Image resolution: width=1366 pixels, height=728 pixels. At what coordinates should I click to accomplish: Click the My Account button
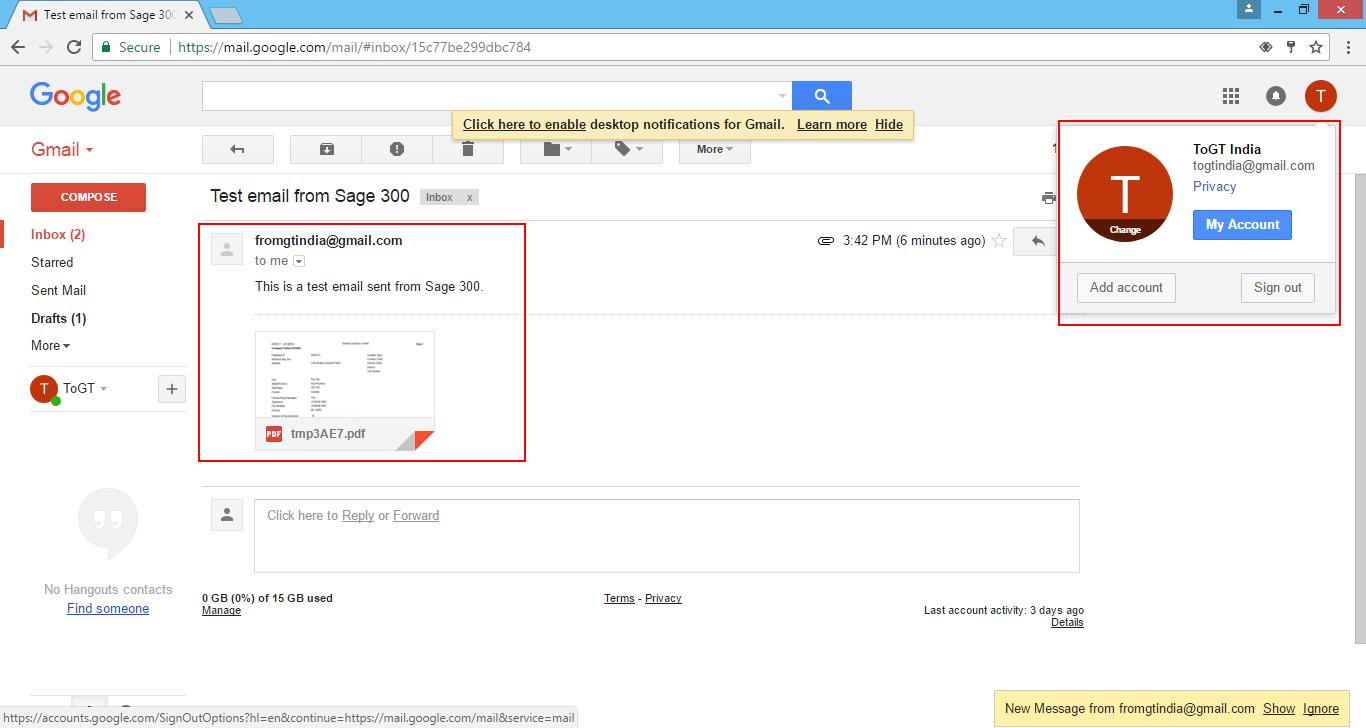coord(1242,225)
